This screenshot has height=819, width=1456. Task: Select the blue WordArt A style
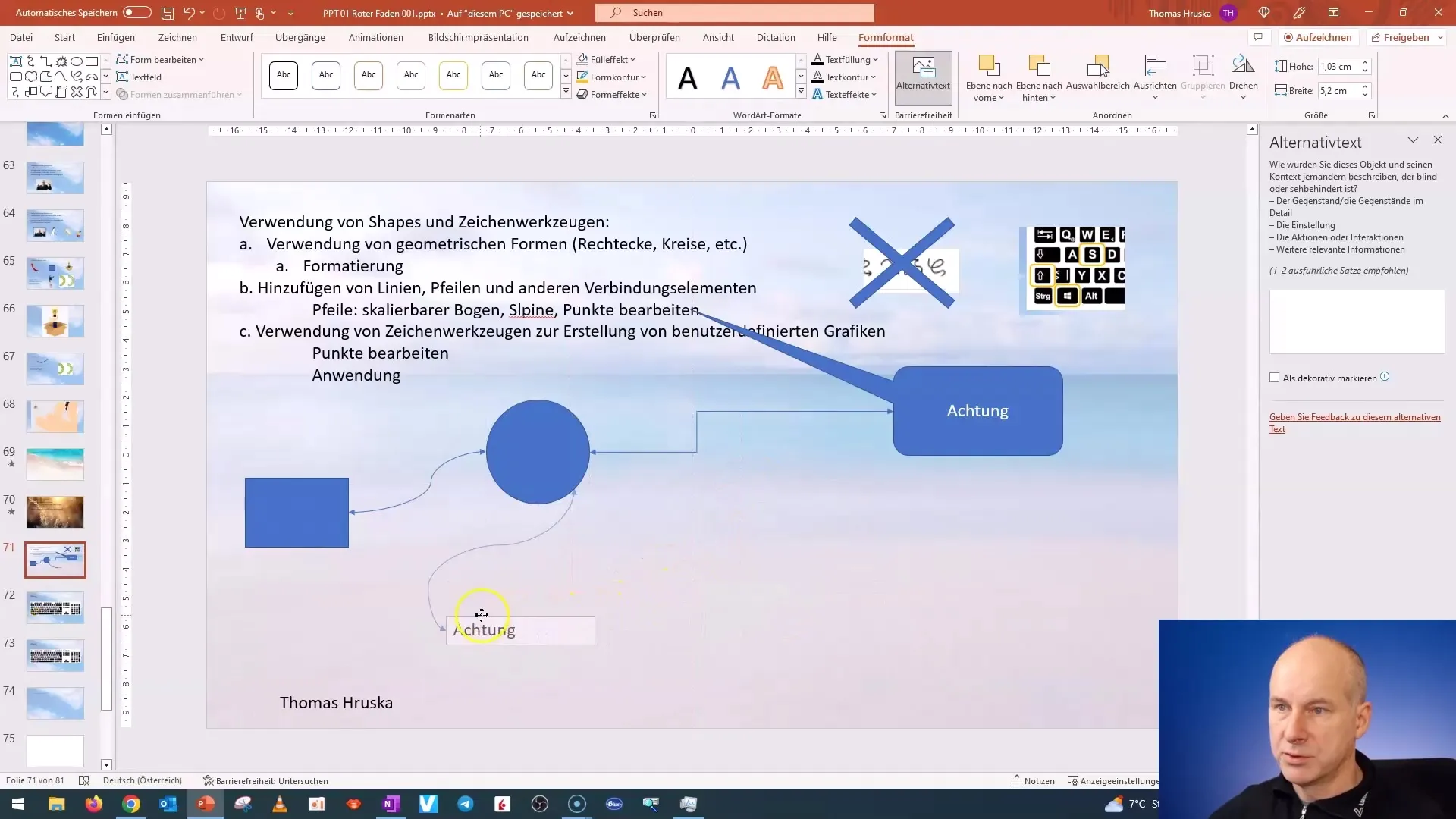[x=730, y=77]
